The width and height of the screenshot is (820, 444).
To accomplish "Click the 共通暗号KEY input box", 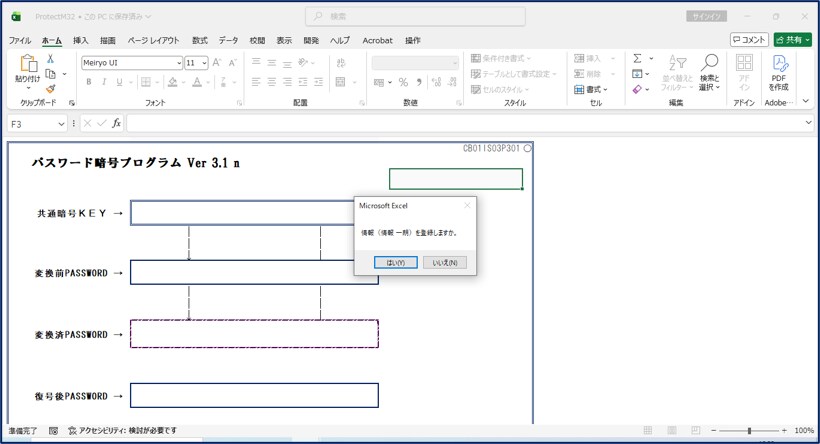I will [243, 213].
